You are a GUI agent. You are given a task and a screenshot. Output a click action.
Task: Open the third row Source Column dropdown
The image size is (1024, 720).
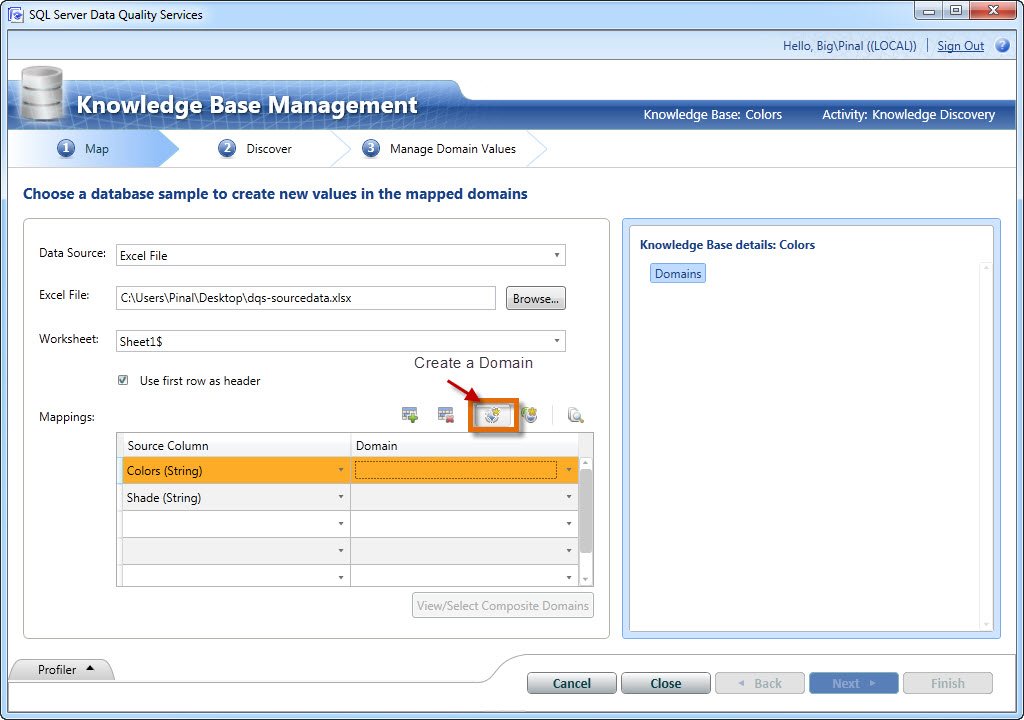pyautogui.click(x=340, y=524)
